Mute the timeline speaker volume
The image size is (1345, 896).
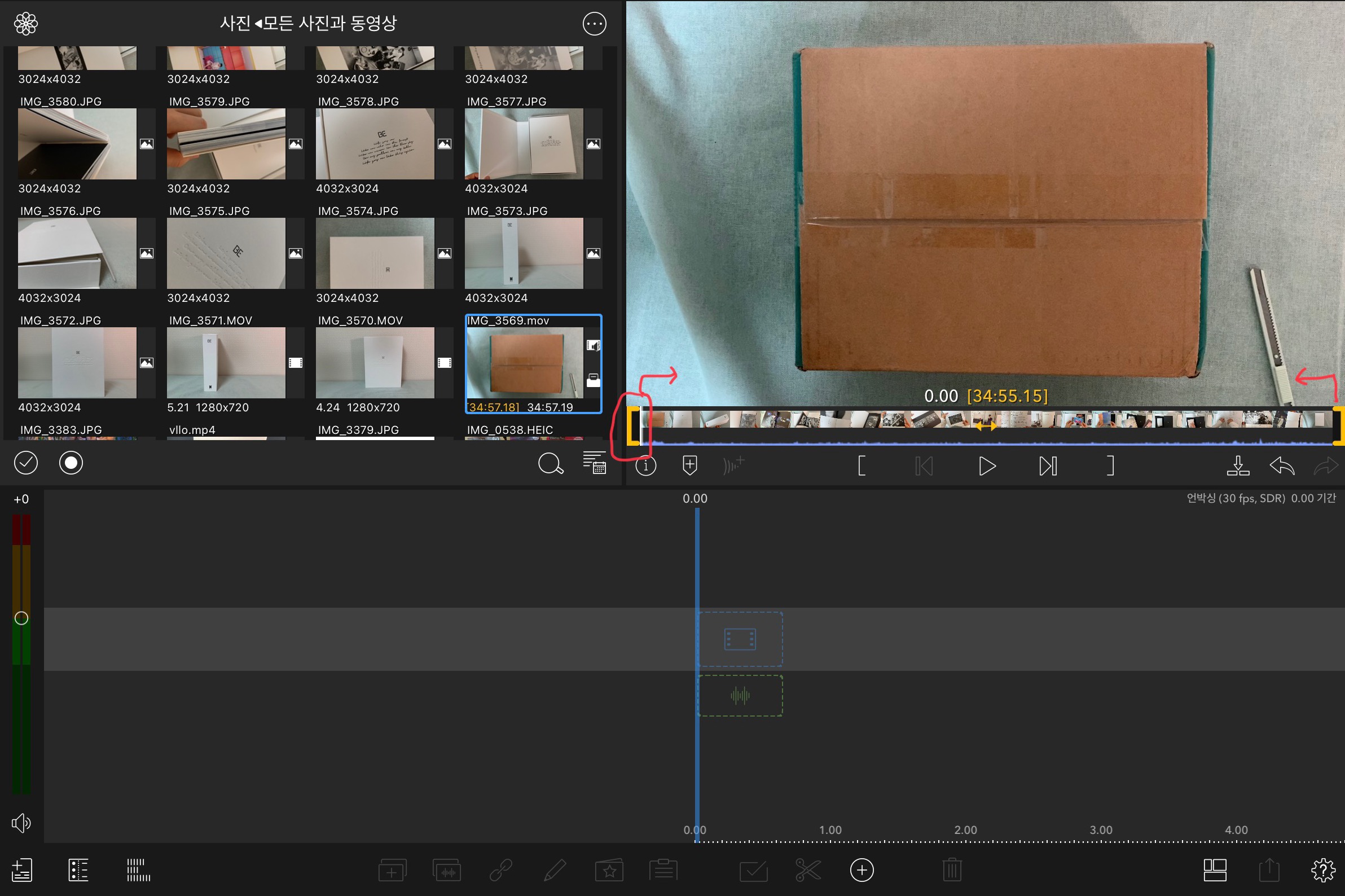pyautogui.click(x=21, y=823)
